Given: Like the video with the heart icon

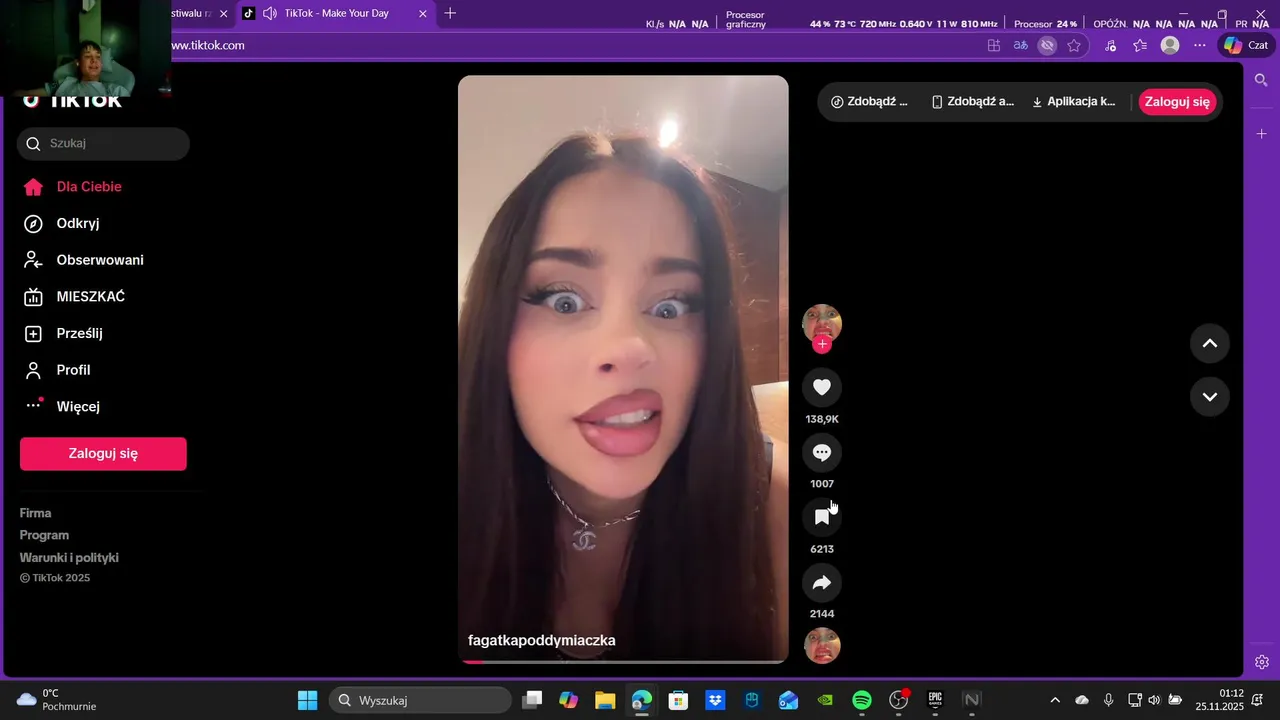Looking at the screenshot, I should 822,387.
